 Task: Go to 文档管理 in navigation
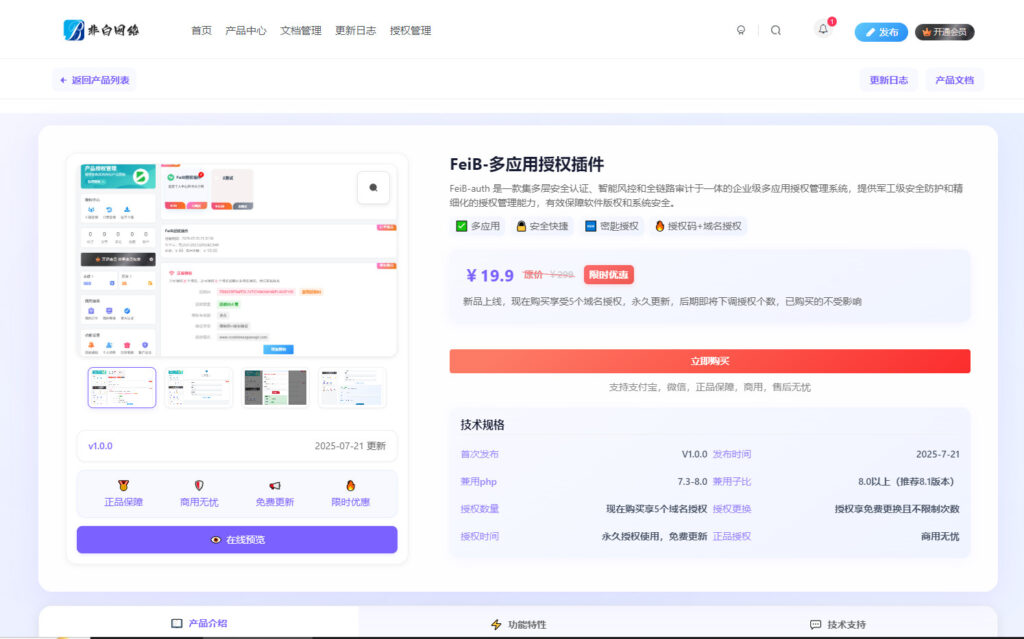coord(300,31)
